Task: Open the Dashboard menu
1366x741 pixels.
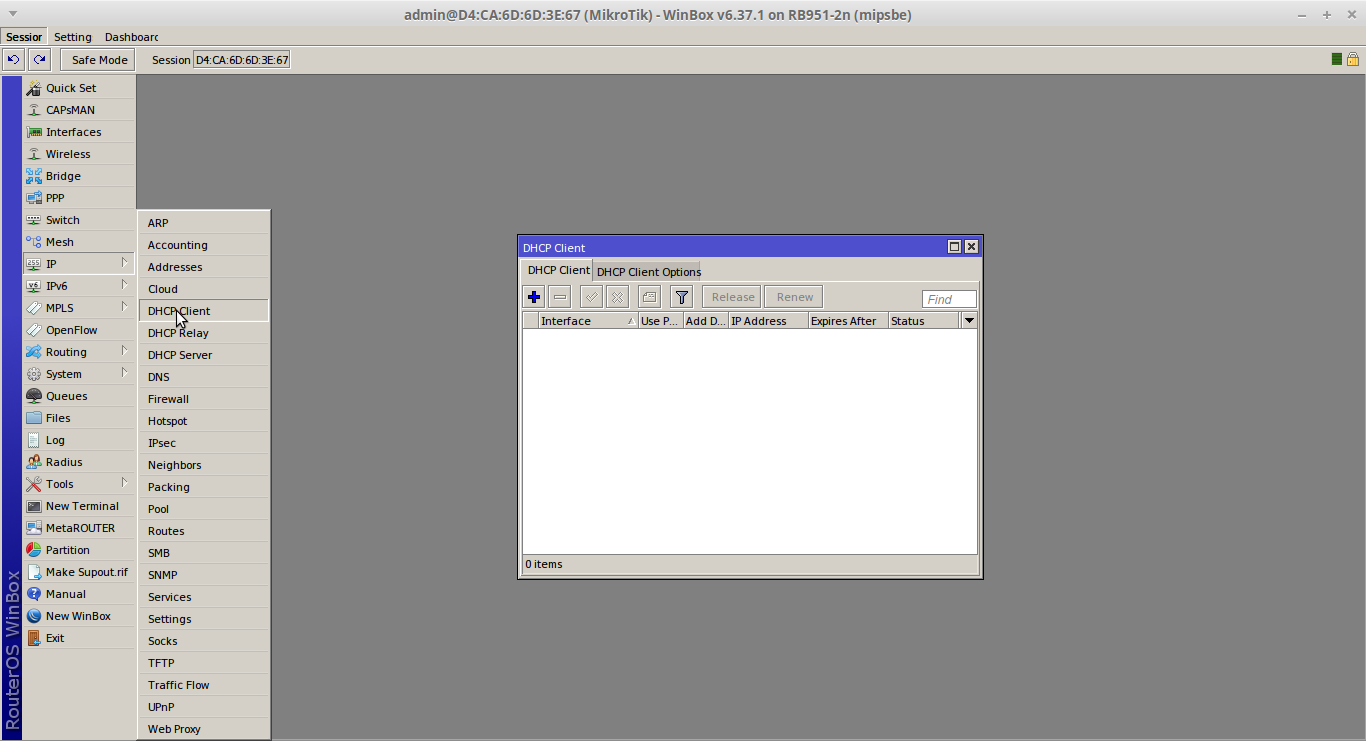Action: (131, 37)
